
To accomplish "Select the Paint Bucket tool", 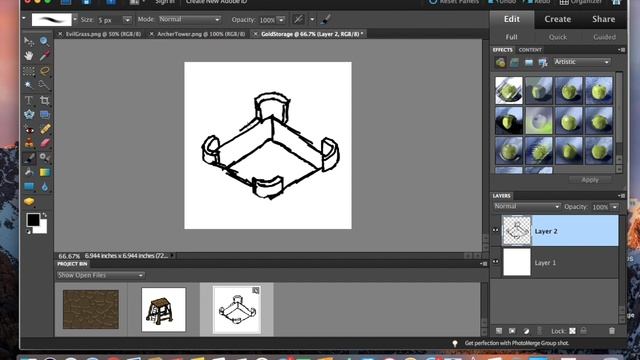I will (x=29, y=172).
